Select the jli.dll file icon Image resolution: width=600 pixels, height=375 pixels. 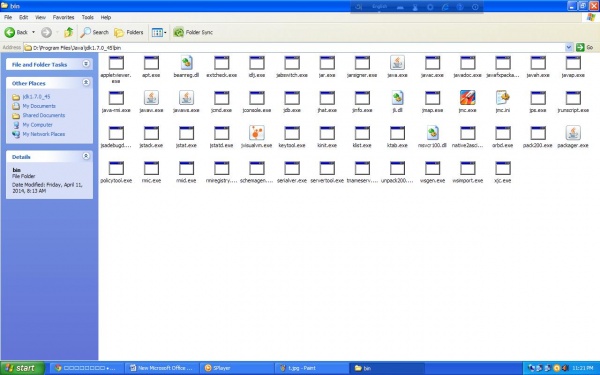397,98
